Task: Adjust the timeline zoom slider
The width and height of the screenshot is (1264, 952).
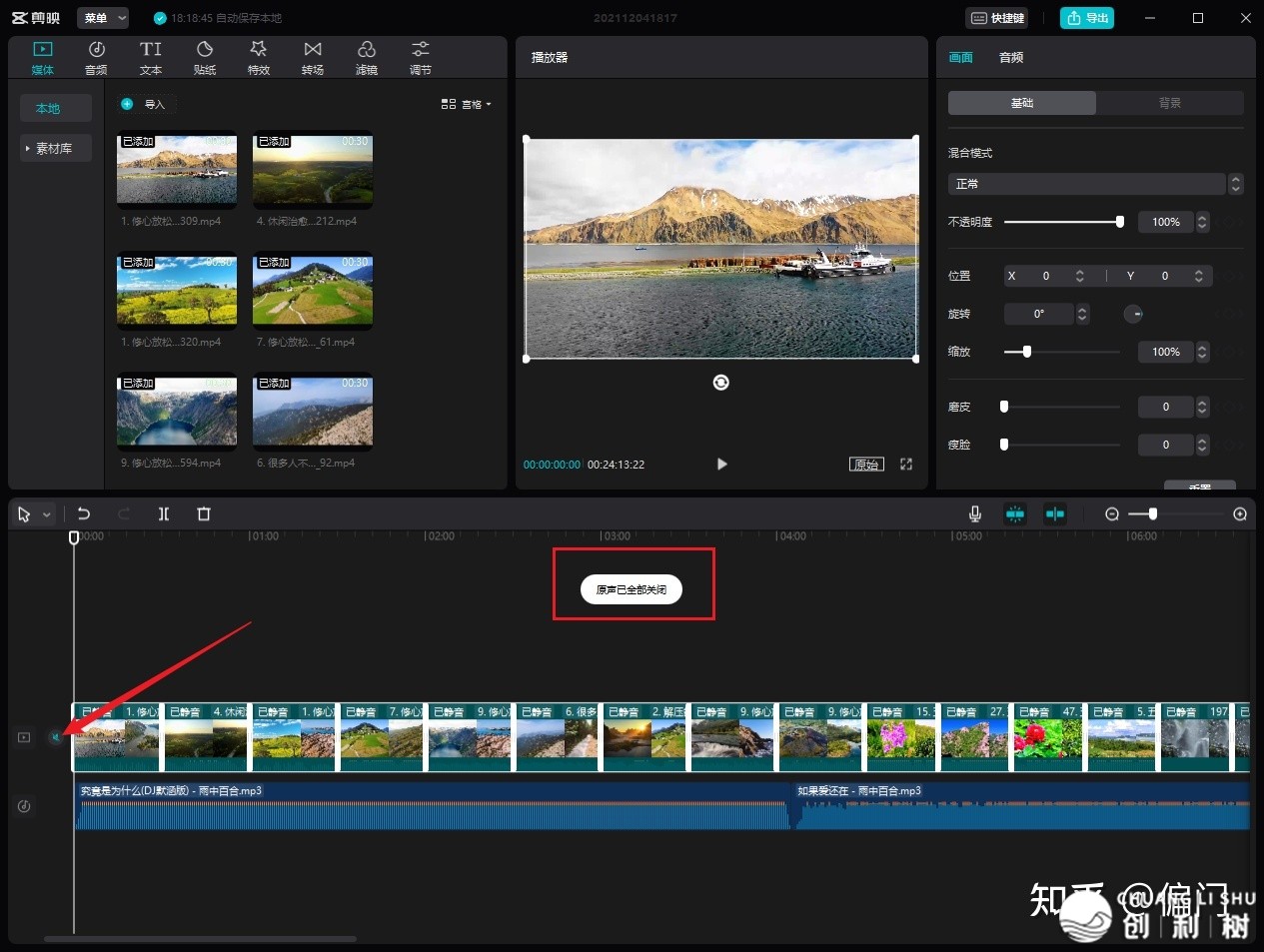Action: point(1175,513)
